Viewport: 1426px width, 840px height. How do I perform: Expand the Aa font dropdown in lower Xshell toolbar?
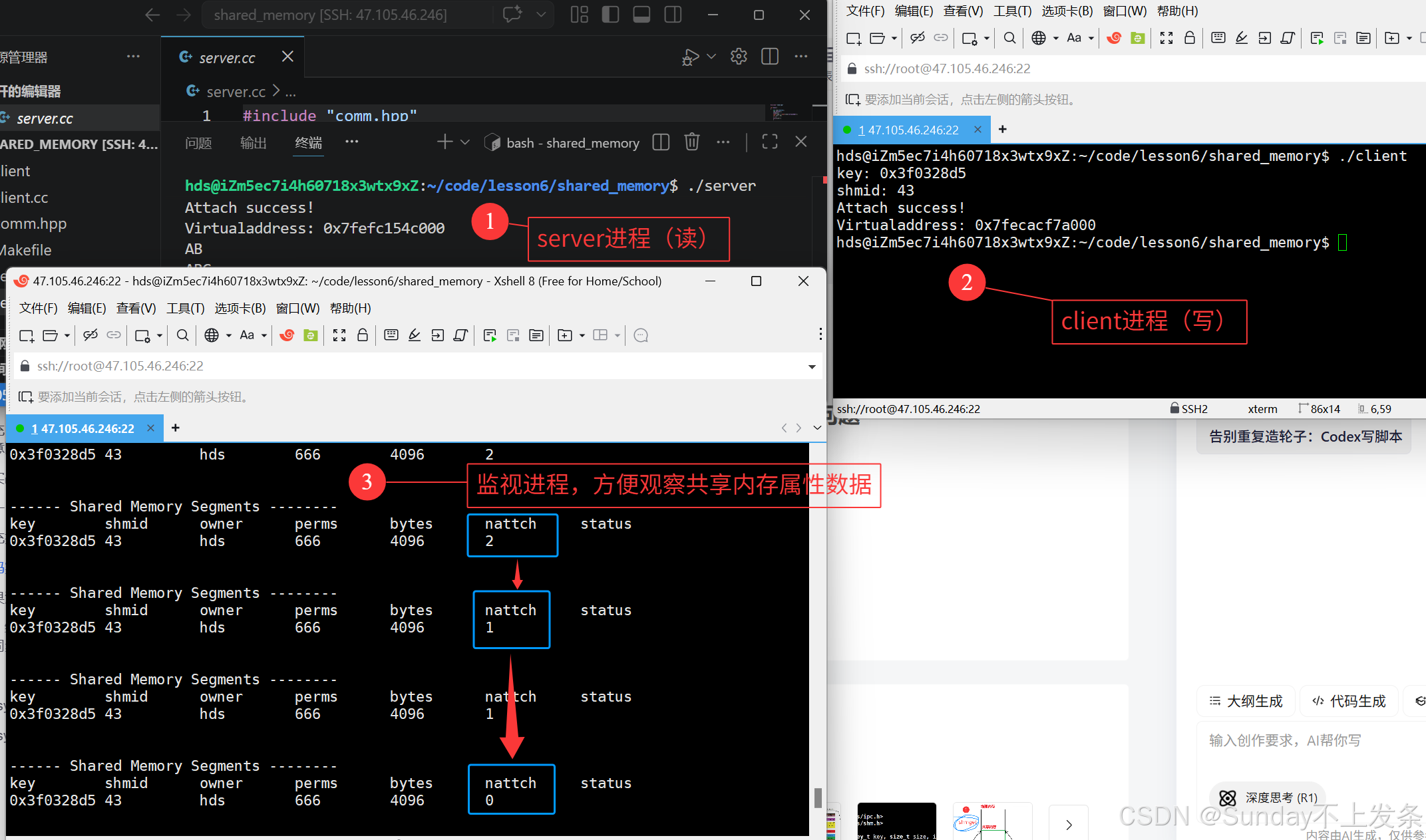tap(264, 336)
